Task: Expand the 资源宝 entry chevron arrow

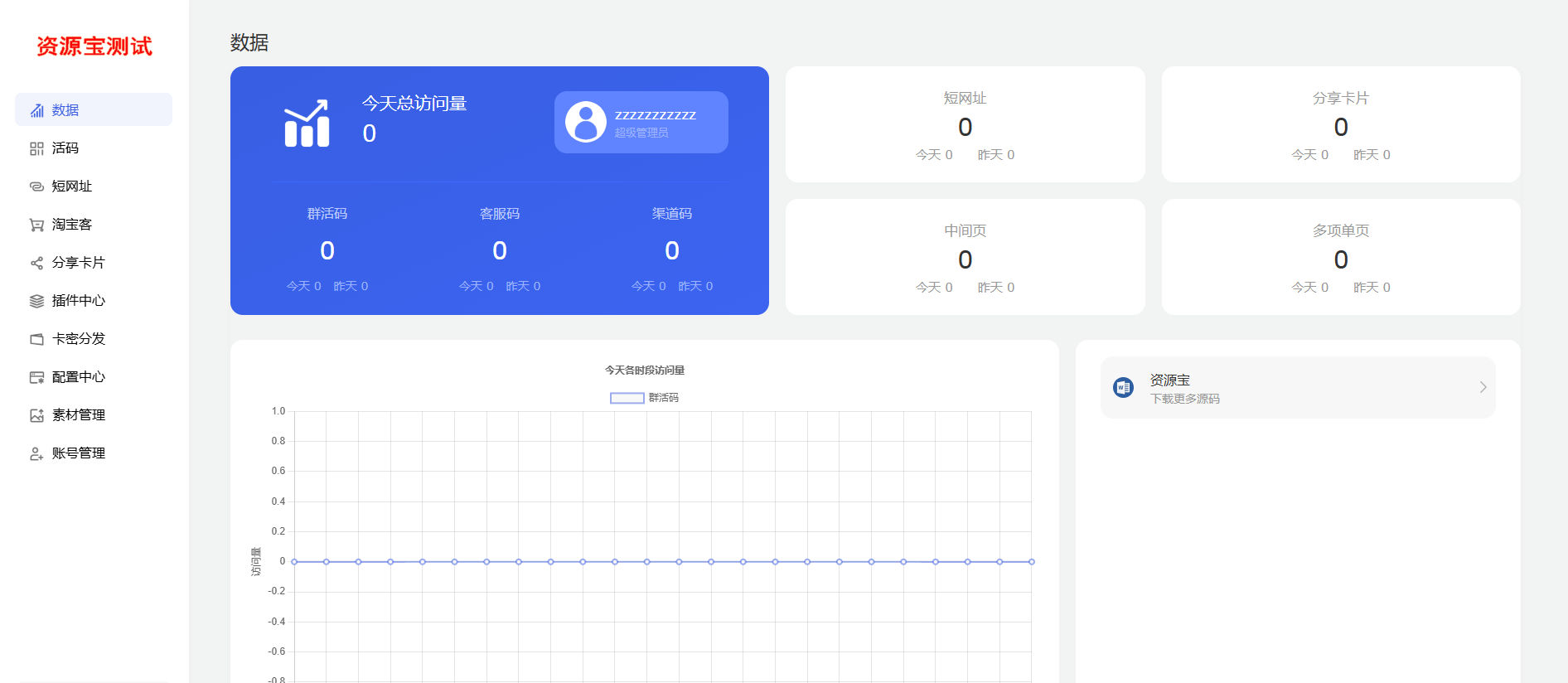Action: point(1483,387)
